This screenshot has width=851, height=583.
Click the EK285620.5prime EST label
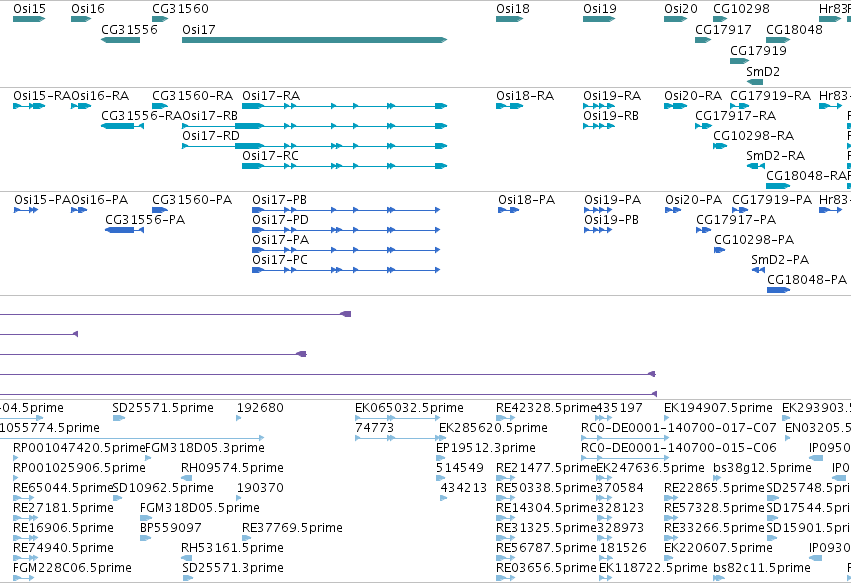click(493, 428)
